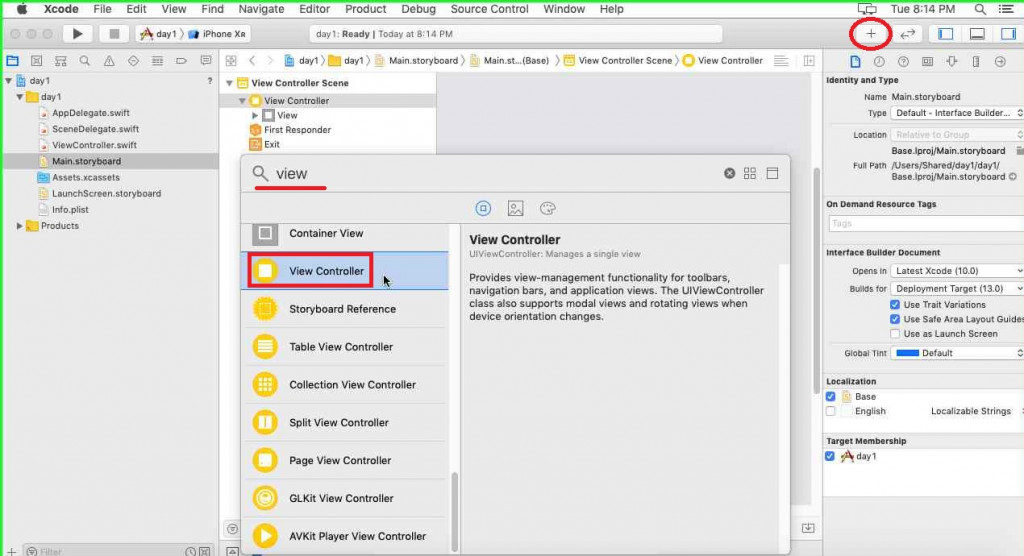Stop the running build
Viewport: 1024px width, 556px height.
114,34
